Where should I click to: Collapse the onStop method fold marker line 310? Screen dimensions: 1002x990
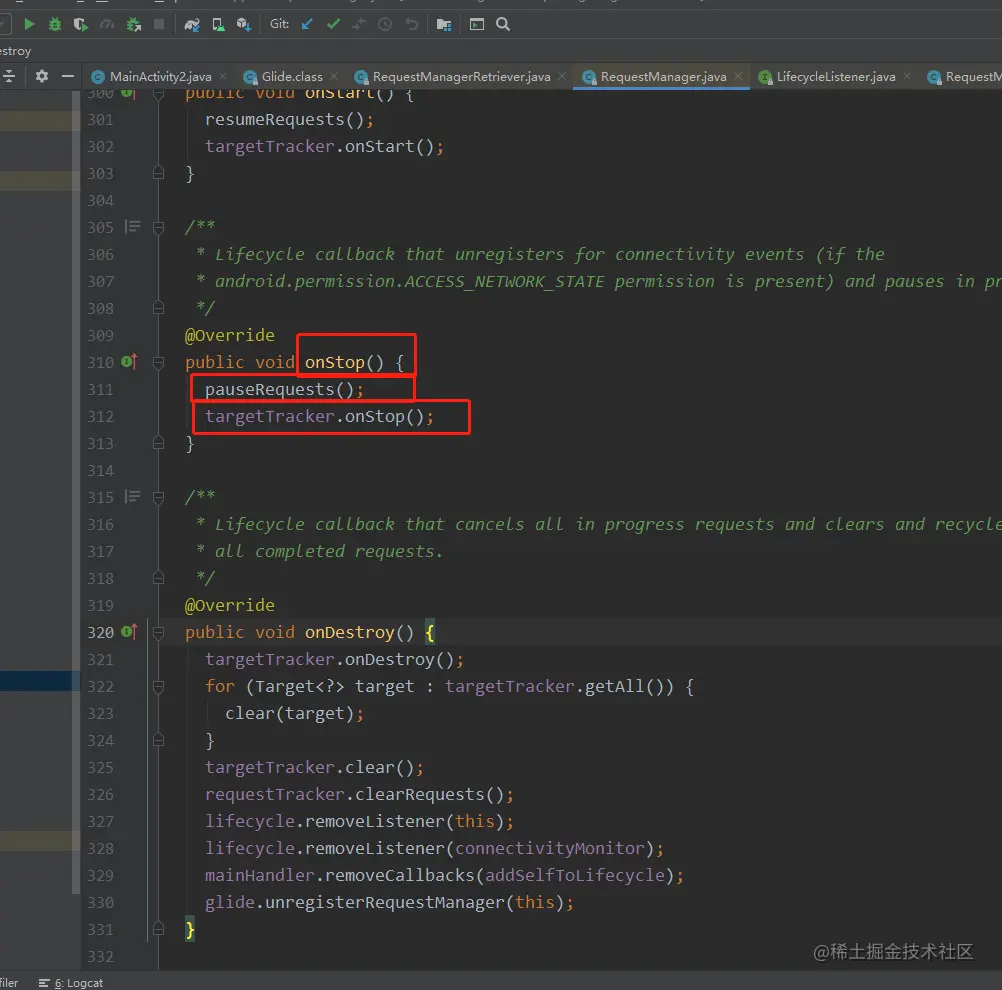[x=158, y=363]
